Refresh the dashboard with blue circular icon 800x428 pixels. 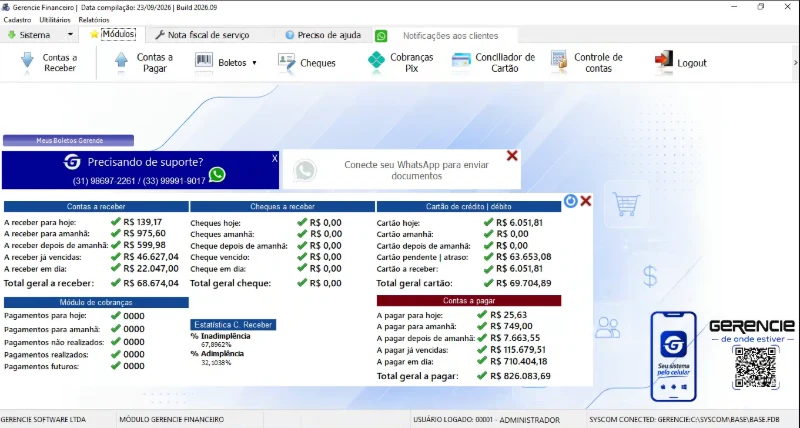pyautogui.click(x=570, y=201)
